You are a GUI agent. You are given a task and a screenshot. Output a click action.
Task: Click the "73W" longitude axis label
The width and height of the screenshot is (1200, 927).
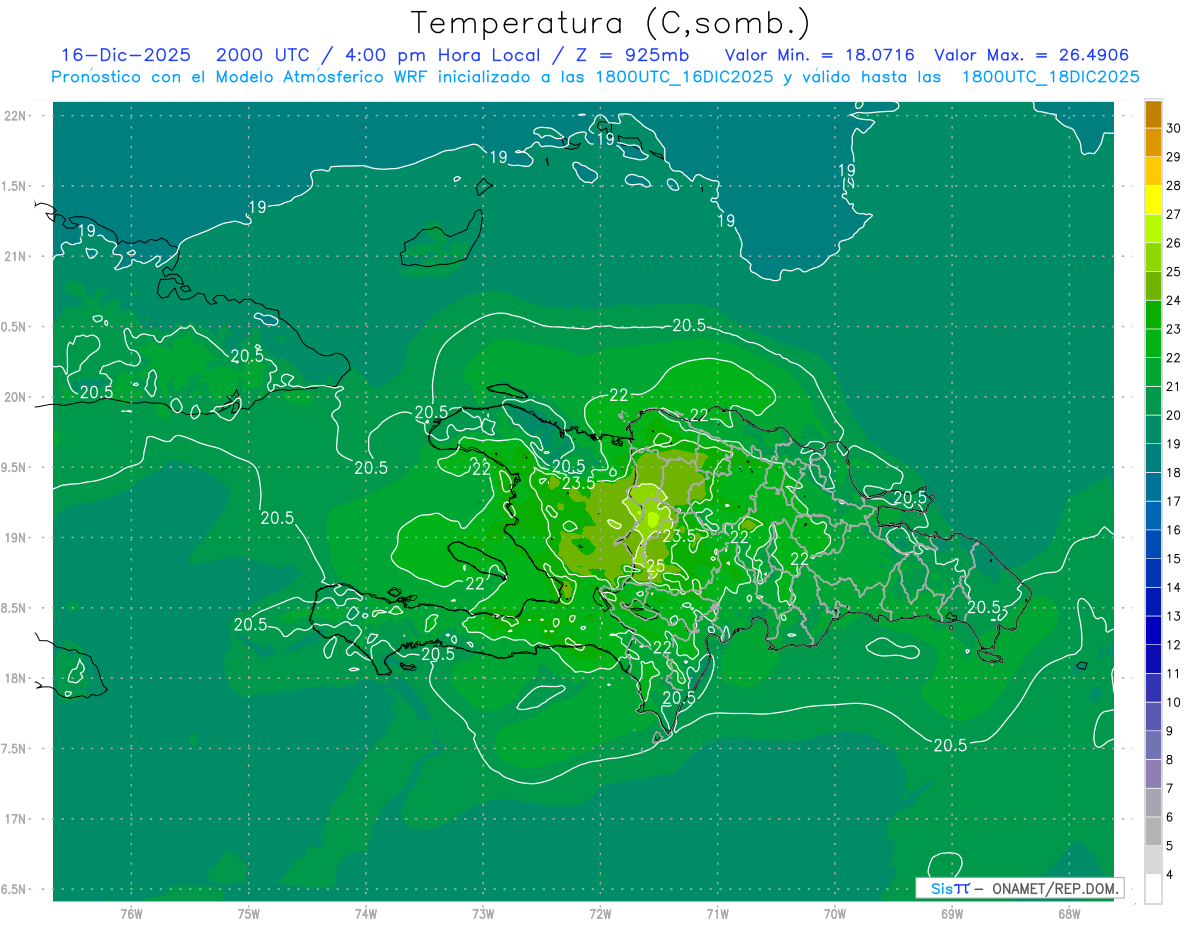(x=483, y=914)
